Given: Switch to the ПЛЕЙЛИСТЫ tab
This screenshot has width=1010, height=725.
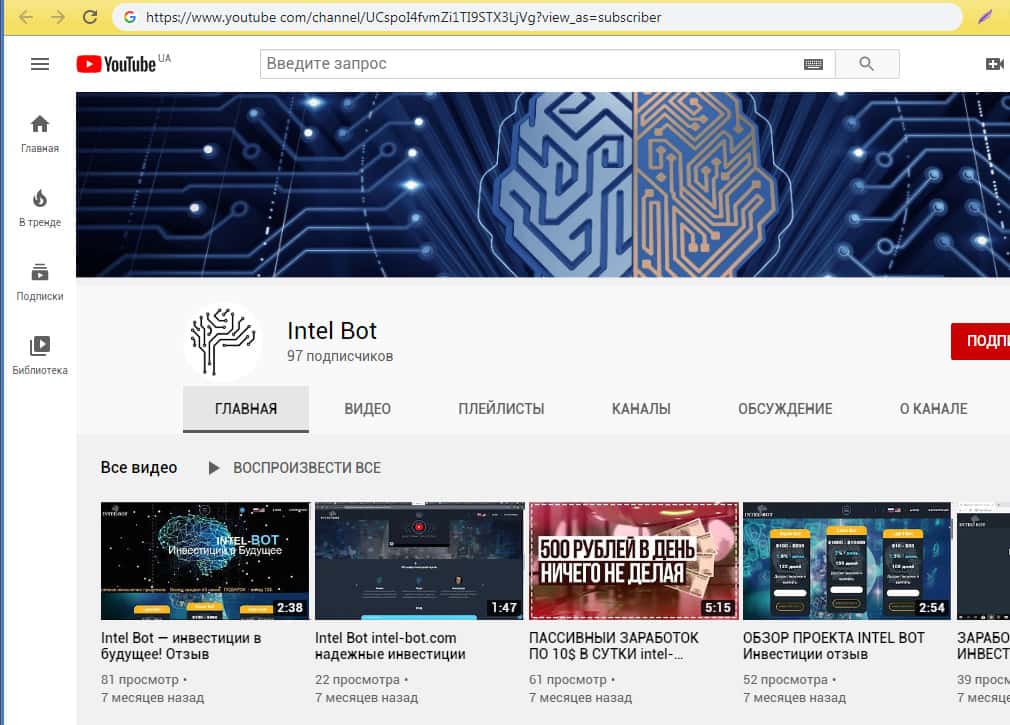Looking at the screenshot, I should tap(501, 409).
